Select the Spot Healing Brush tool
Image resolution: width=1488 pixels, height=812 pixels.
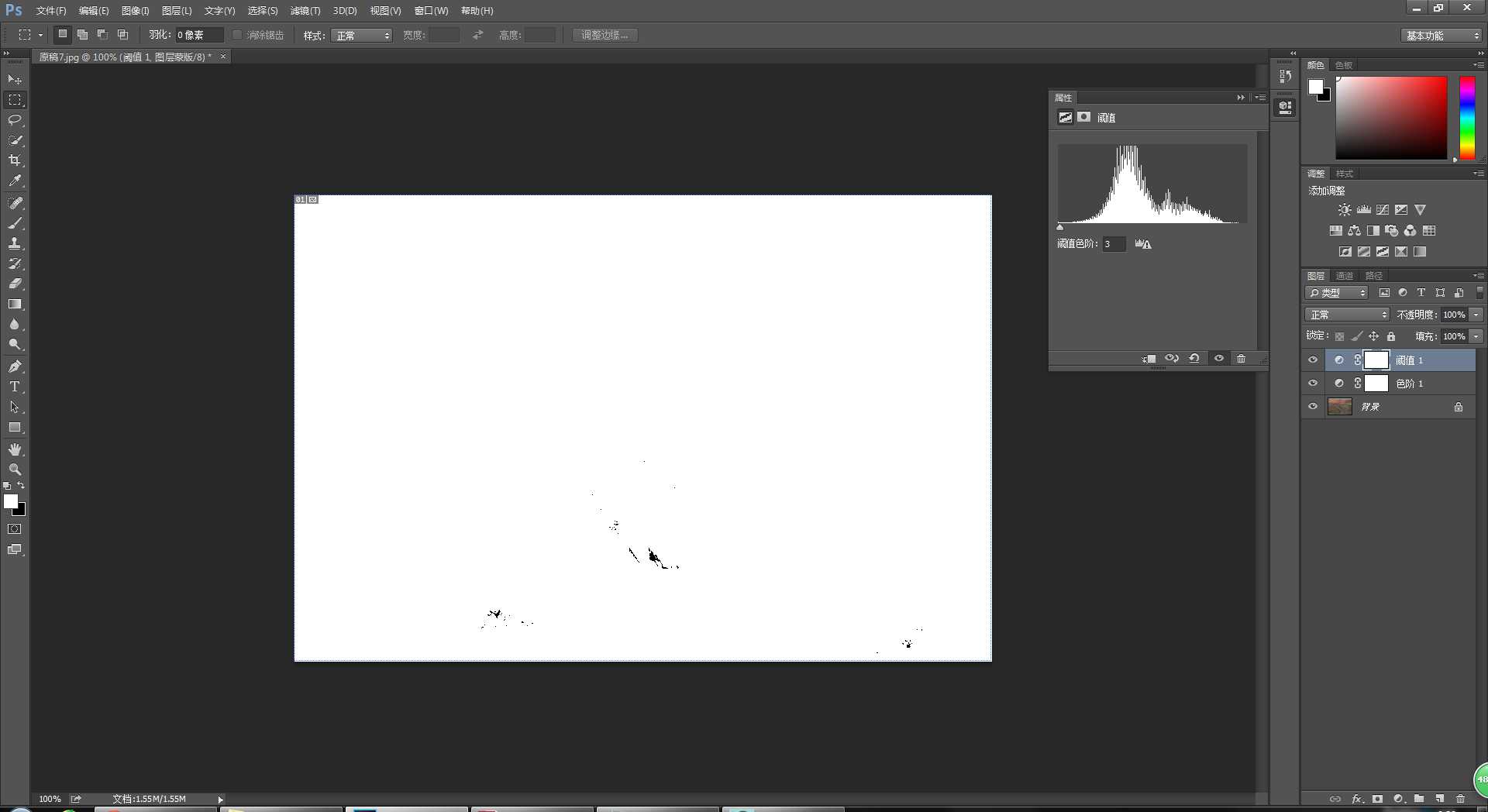click(15, 203)
